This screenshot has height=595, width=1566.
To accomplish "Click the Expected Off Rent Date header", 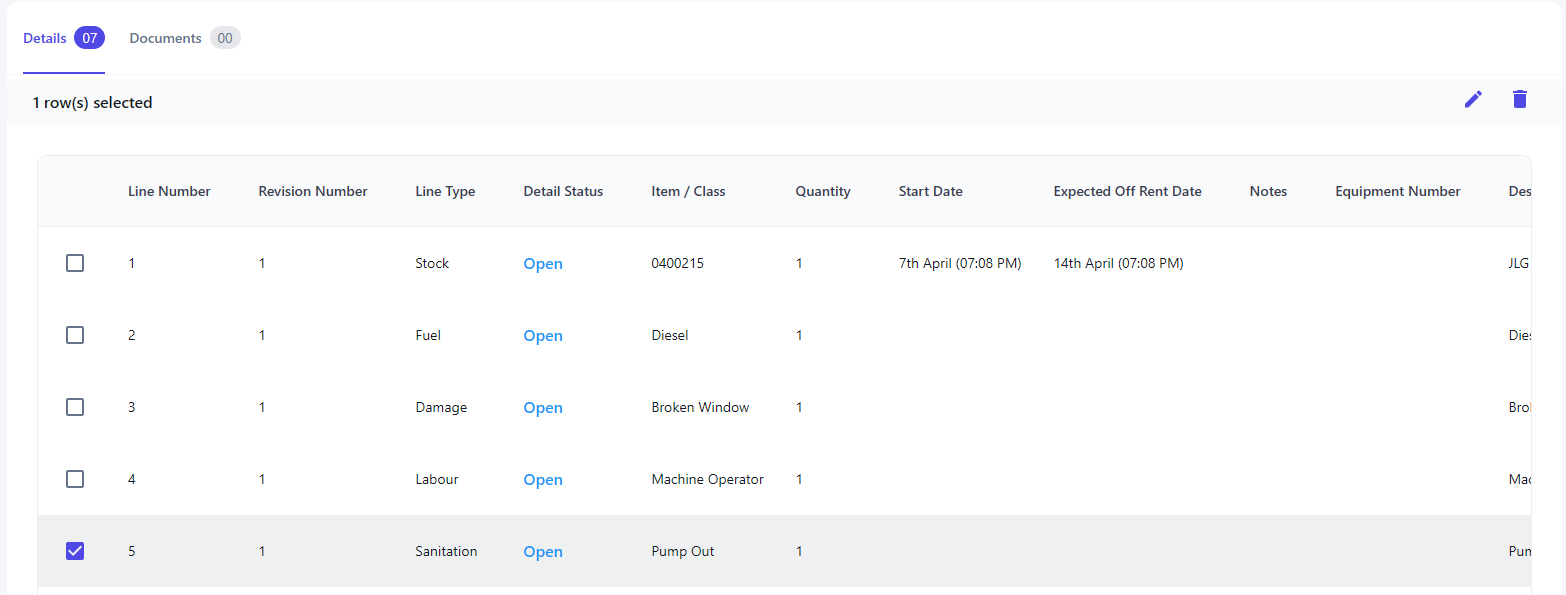I will point(1127,191).
